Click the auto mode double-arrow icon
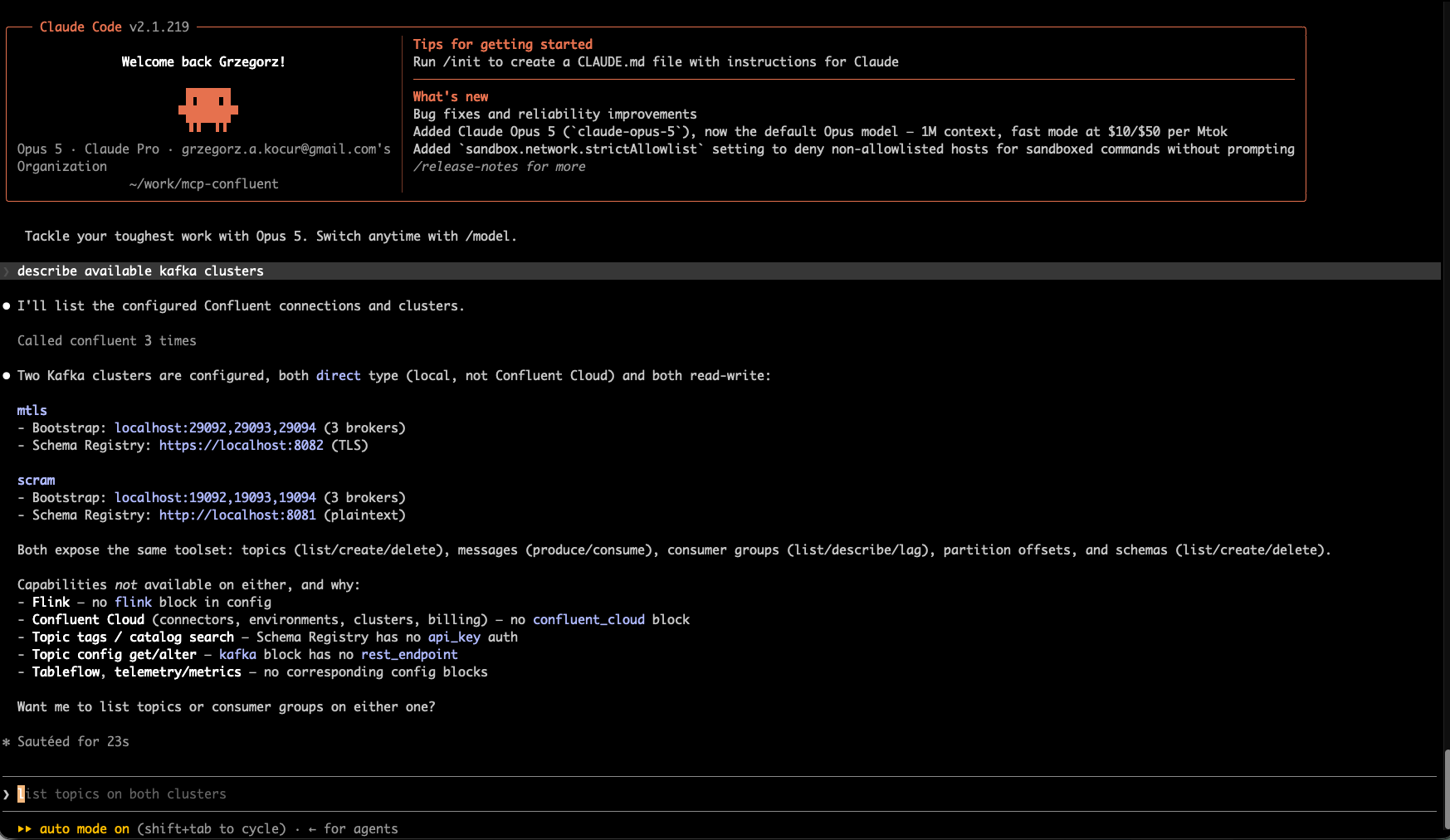The width and height of the screenshot is (1450, 840). click(25, 829)
